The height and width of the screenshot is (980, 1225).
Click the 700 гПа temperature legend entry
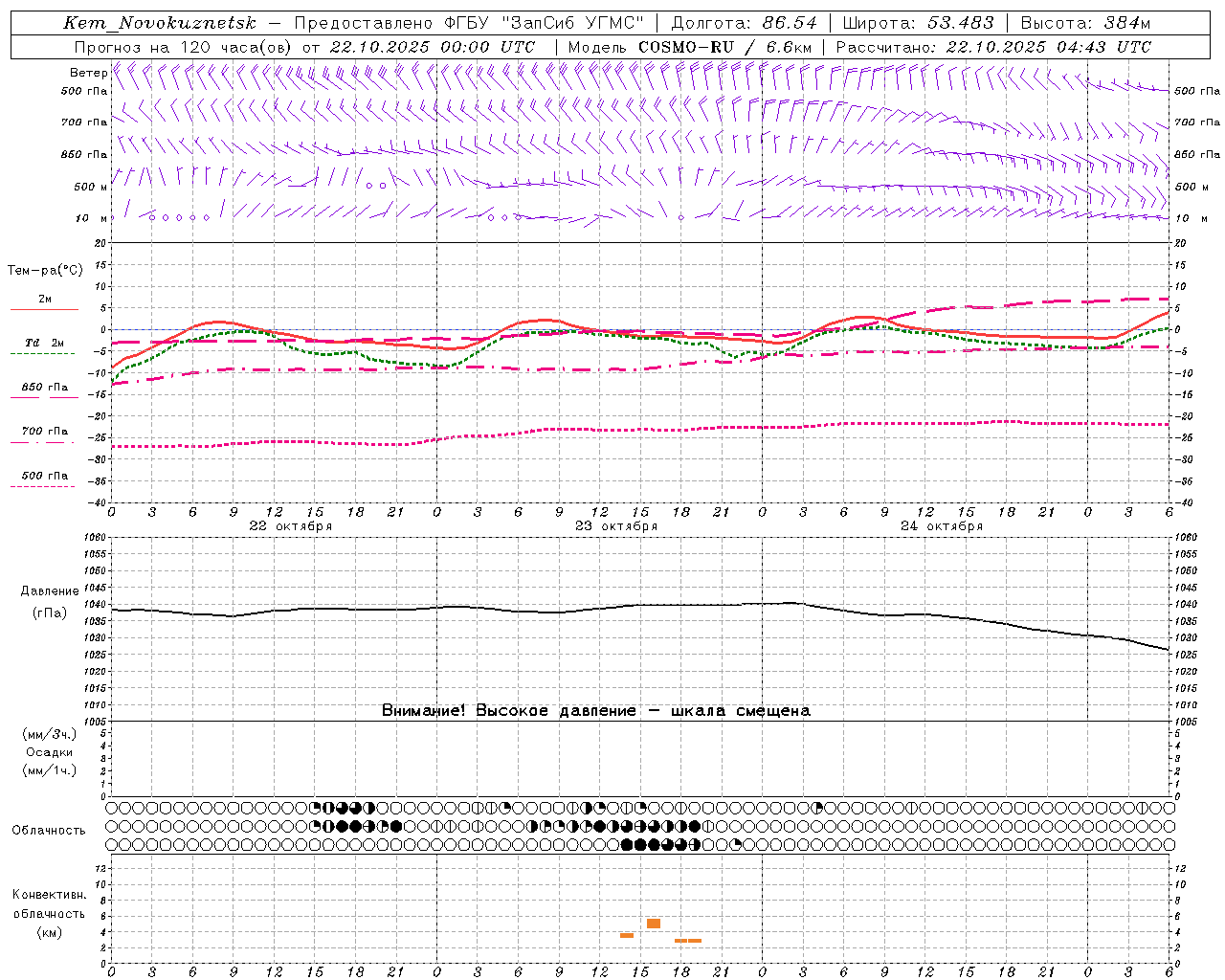click(x=45, y=432)
